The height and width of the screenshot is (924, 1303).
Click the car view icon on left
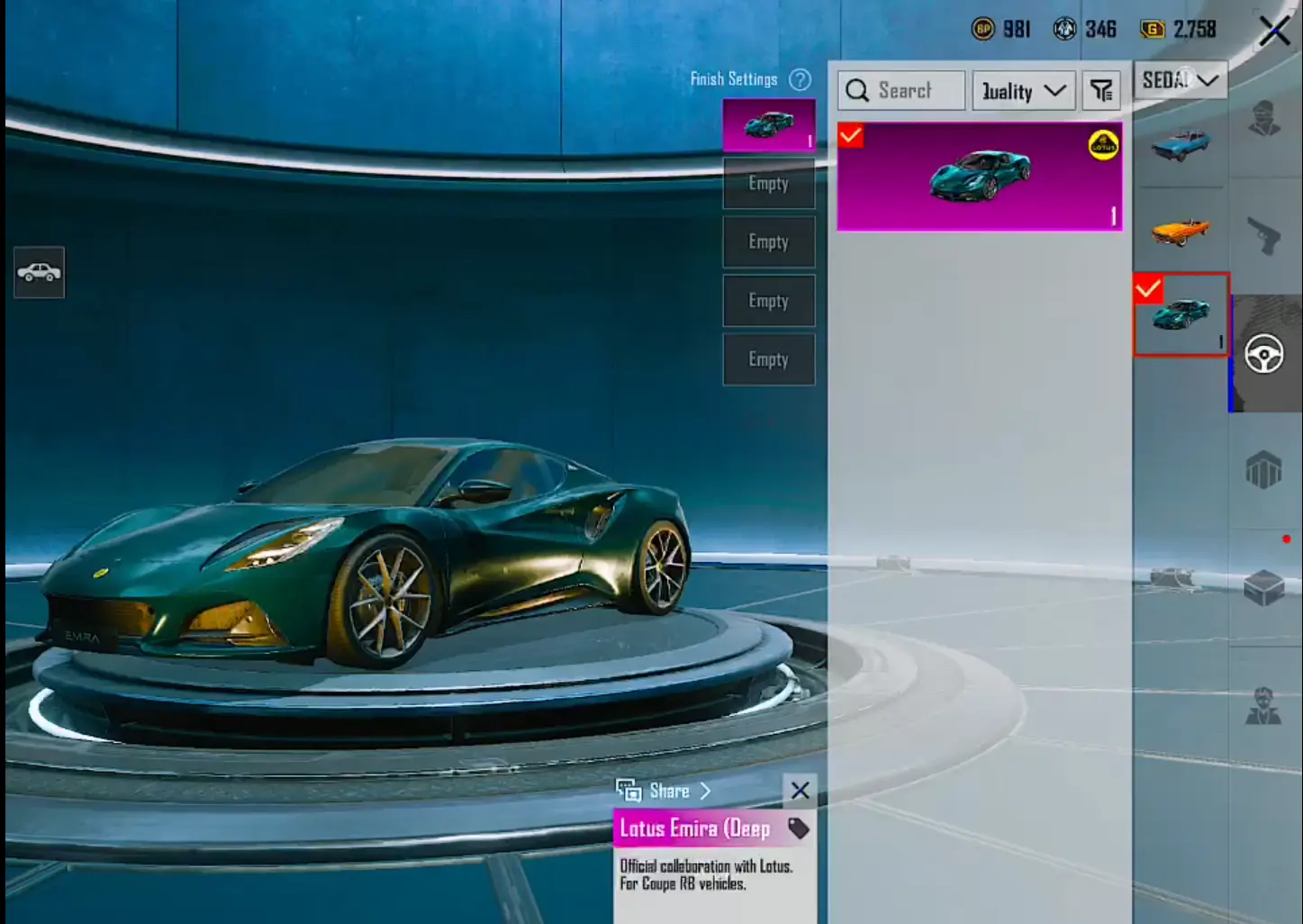tap(39, 272)
